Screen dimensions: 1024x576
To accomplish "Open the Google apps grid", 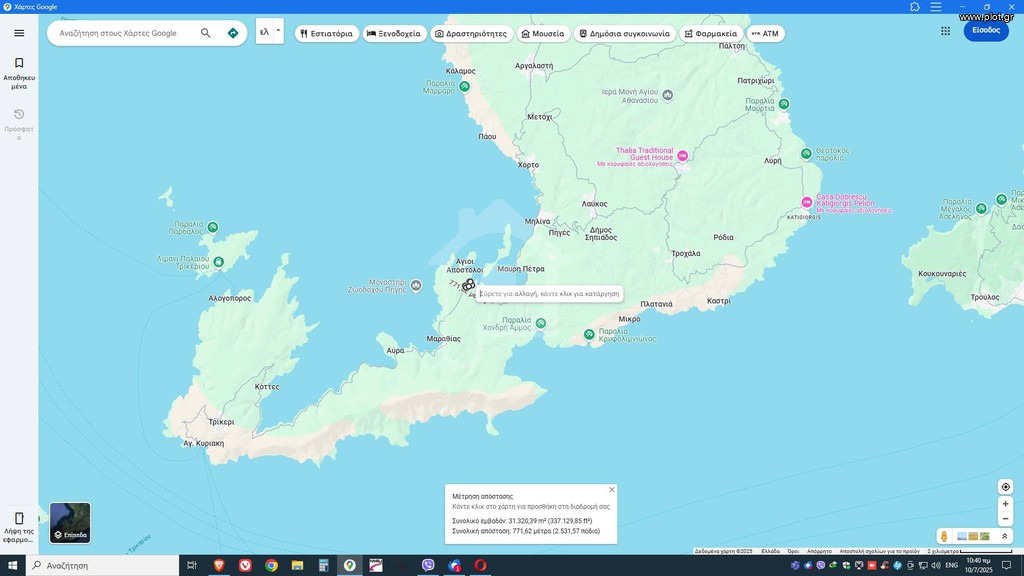I will point(945,31).
